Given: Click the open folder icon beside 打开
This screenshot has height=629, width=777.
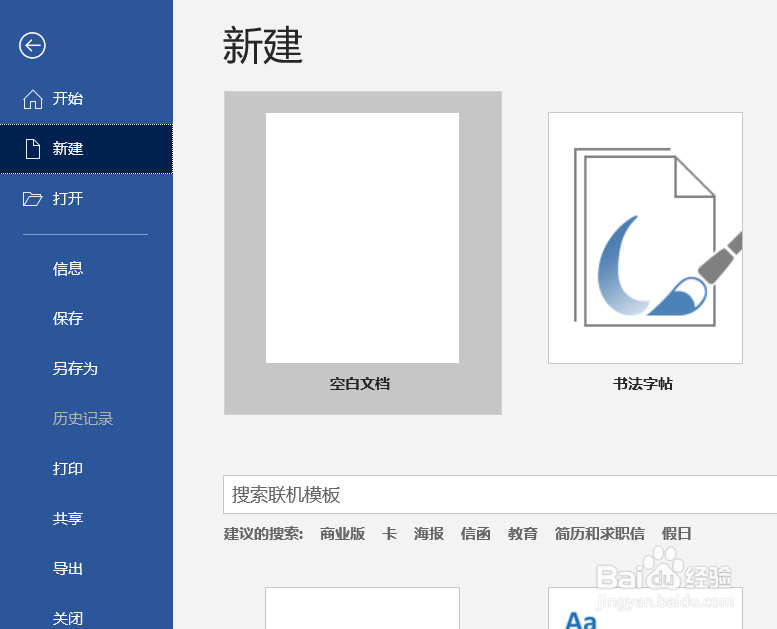Looking at the screenshot, I should coord(33,199).
